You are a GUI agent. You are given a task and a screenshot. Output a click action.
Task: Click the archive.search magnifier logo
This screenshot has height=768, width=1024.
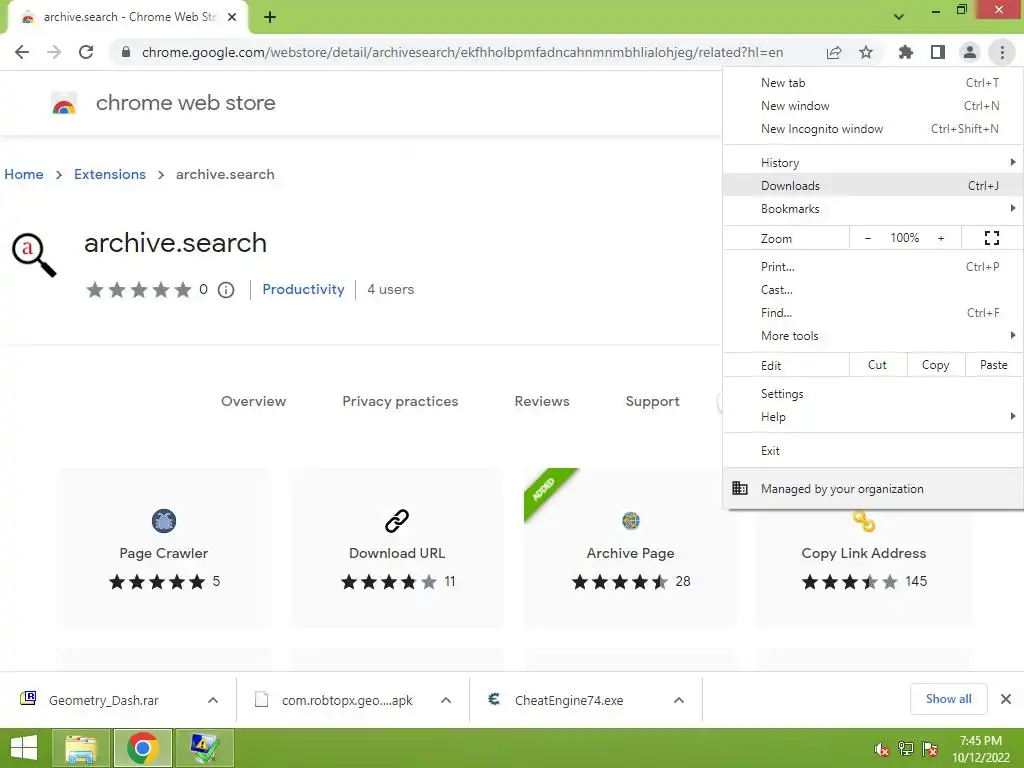[x=34, y=255]
